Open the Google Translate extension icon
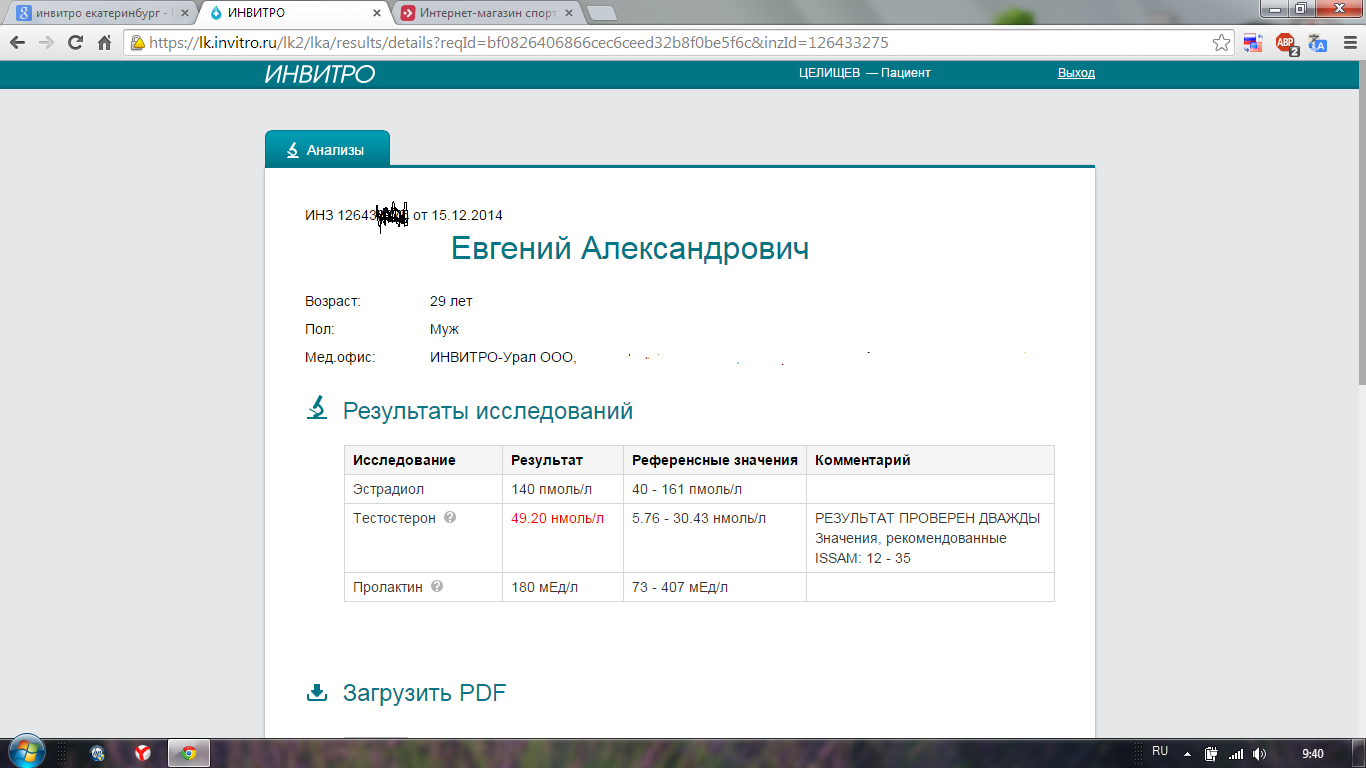Viewport: 1366px width, 768px height. [1318, 43]
